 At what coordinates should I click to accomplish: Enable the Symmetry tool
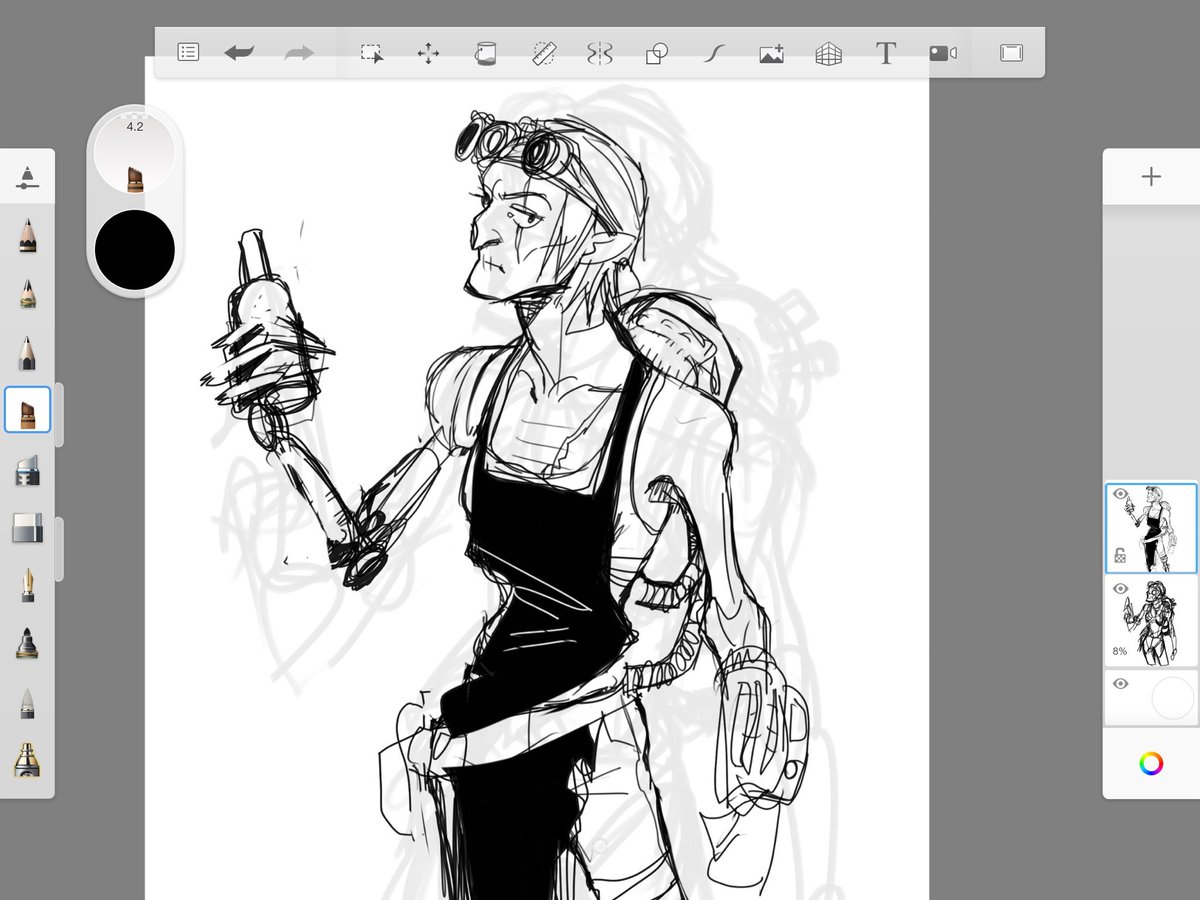[x=599, y=53]
